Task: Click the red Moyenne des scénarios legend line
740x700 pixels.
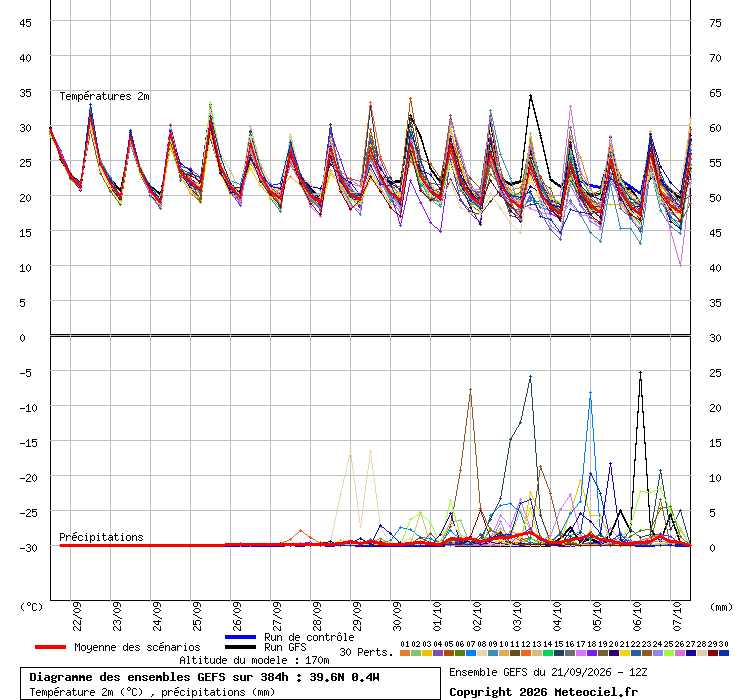Action: point(50,647)
